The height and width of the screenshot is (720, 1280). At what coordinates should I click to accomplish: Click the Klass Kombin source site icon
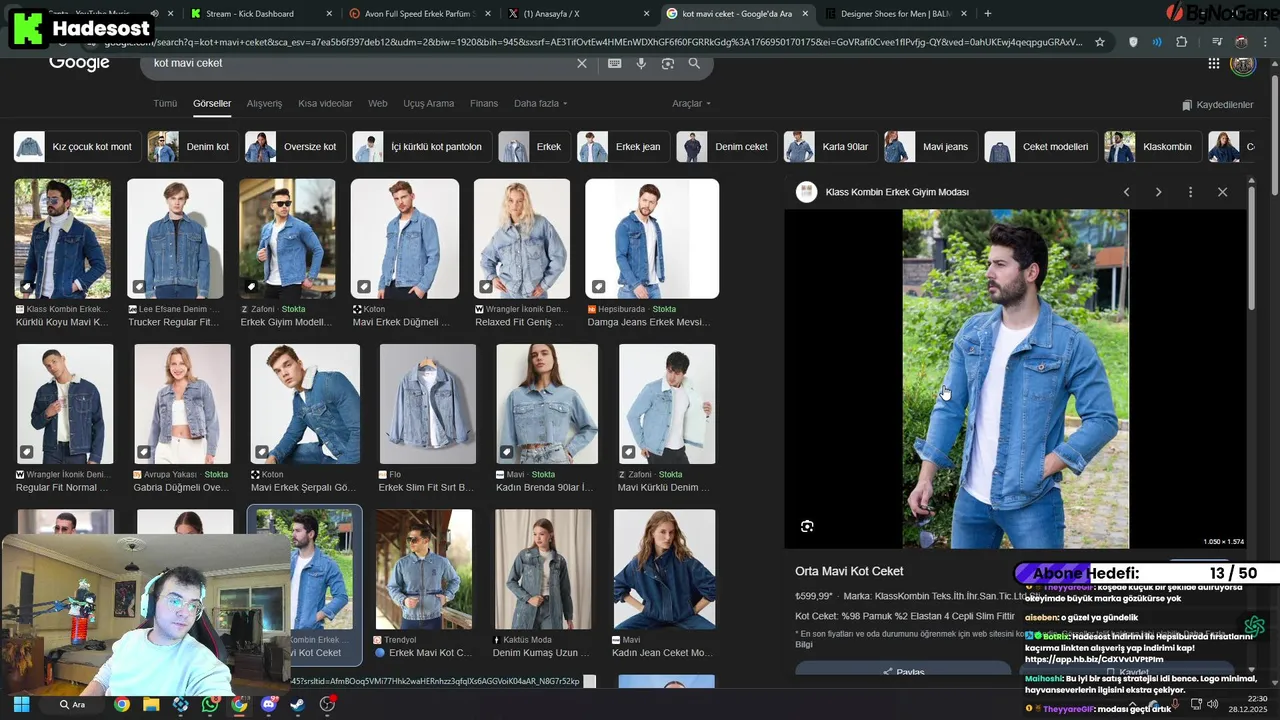point(806,192)
